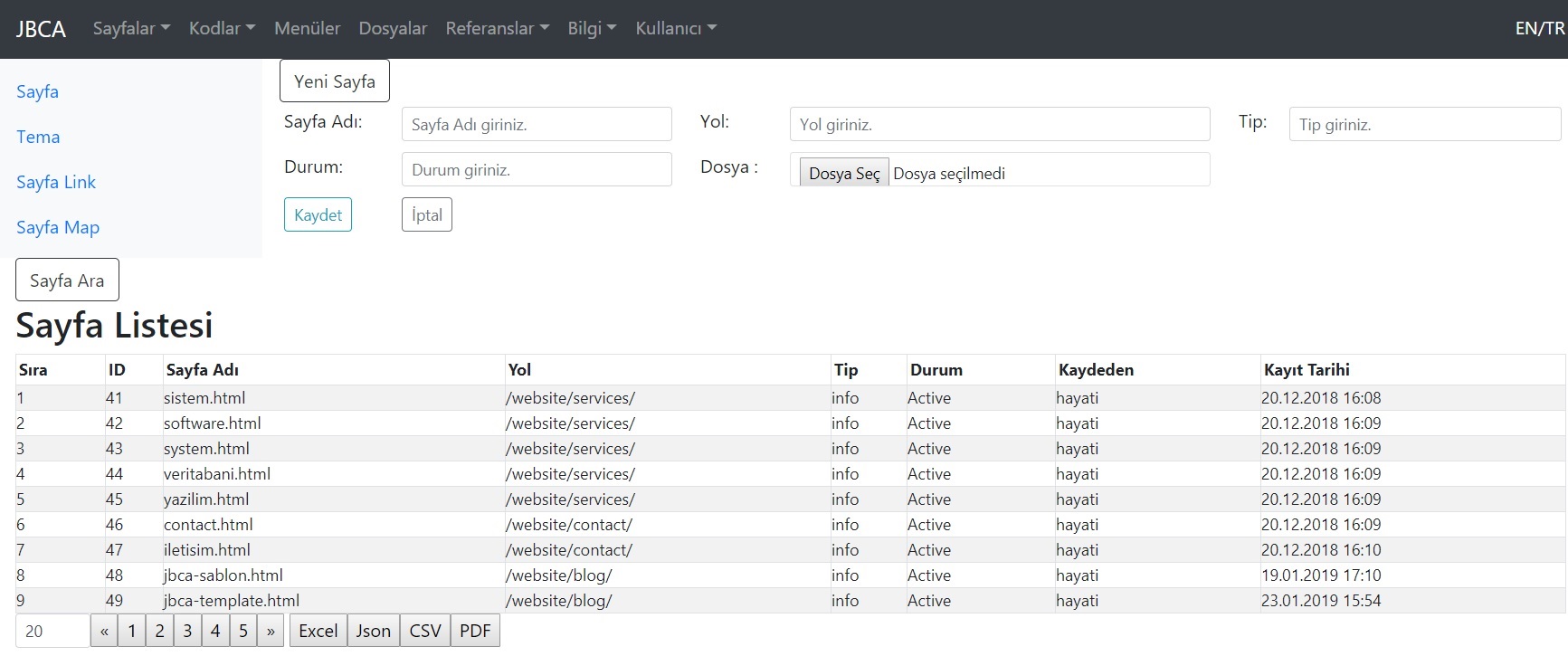Image resolution: width=1568 pixels, height=656 pixels.
Task: Select Tema in the sidebar
Action: point(38,137)
